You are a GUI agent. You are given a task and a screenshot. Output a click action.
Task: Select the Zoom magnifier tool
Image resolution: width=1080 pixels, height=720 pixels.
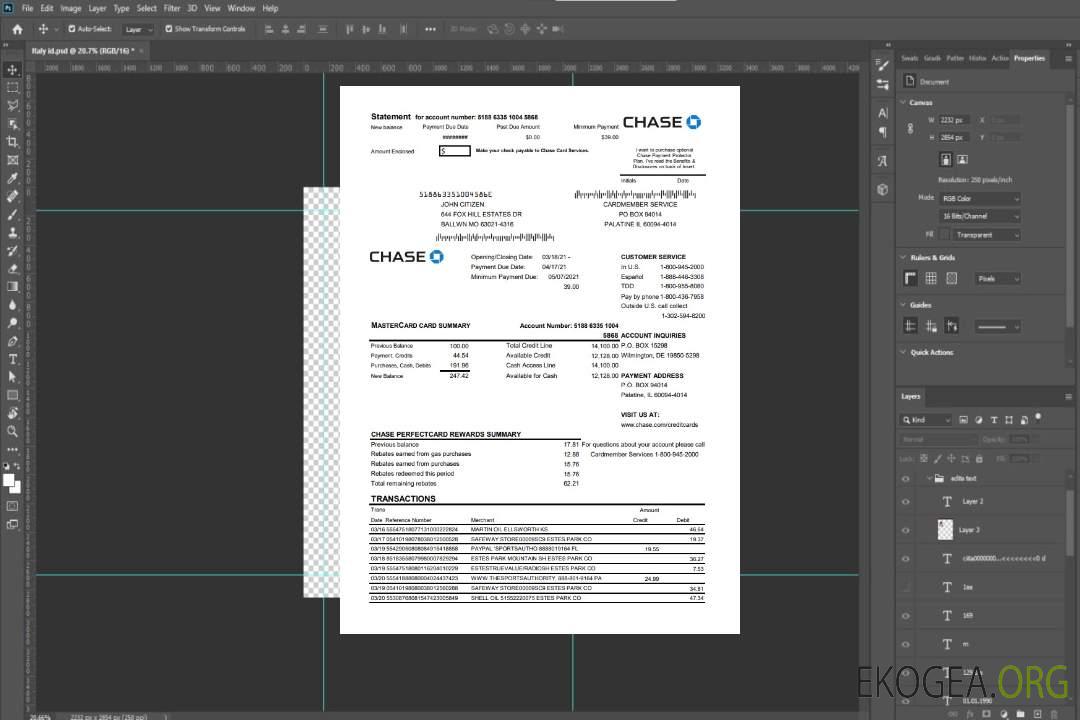point(12,431)
